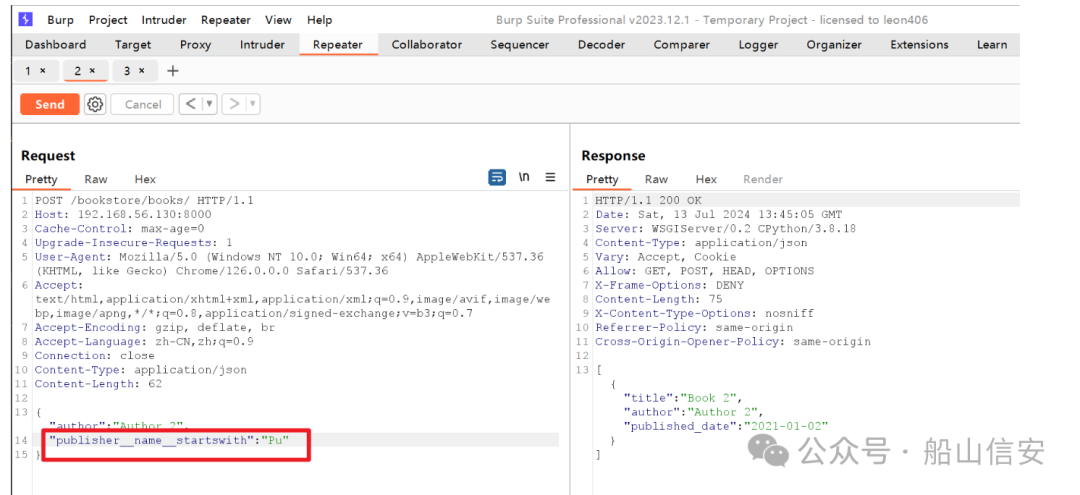Close Repeater tab 2
Screen dimensions: 1080x495
92,71
